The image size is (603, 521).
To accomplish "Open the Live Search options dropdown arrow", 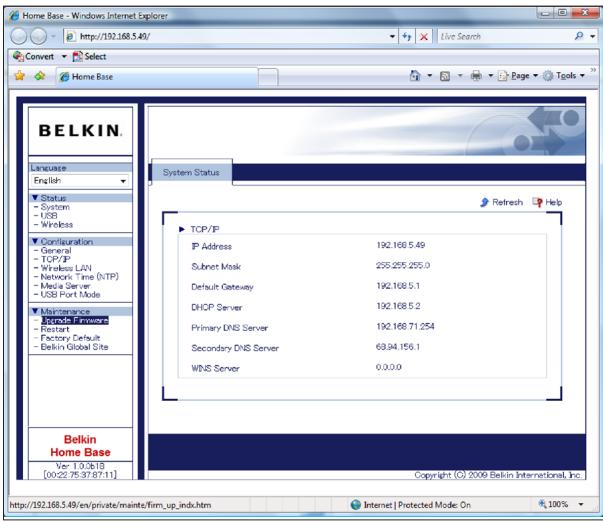I will click(593, 37).
